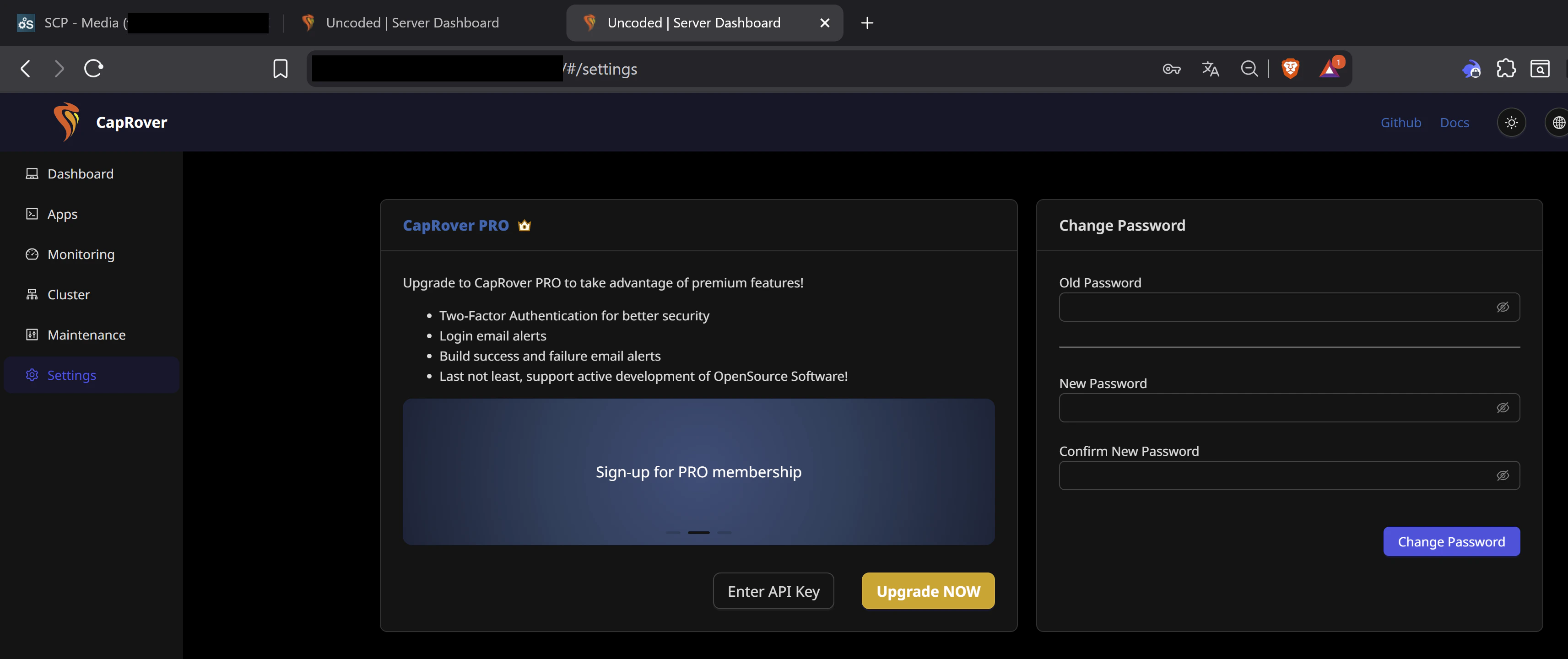Select the middle carousel slide indicator
The image size is (1568, 659).
click(698, 532)
